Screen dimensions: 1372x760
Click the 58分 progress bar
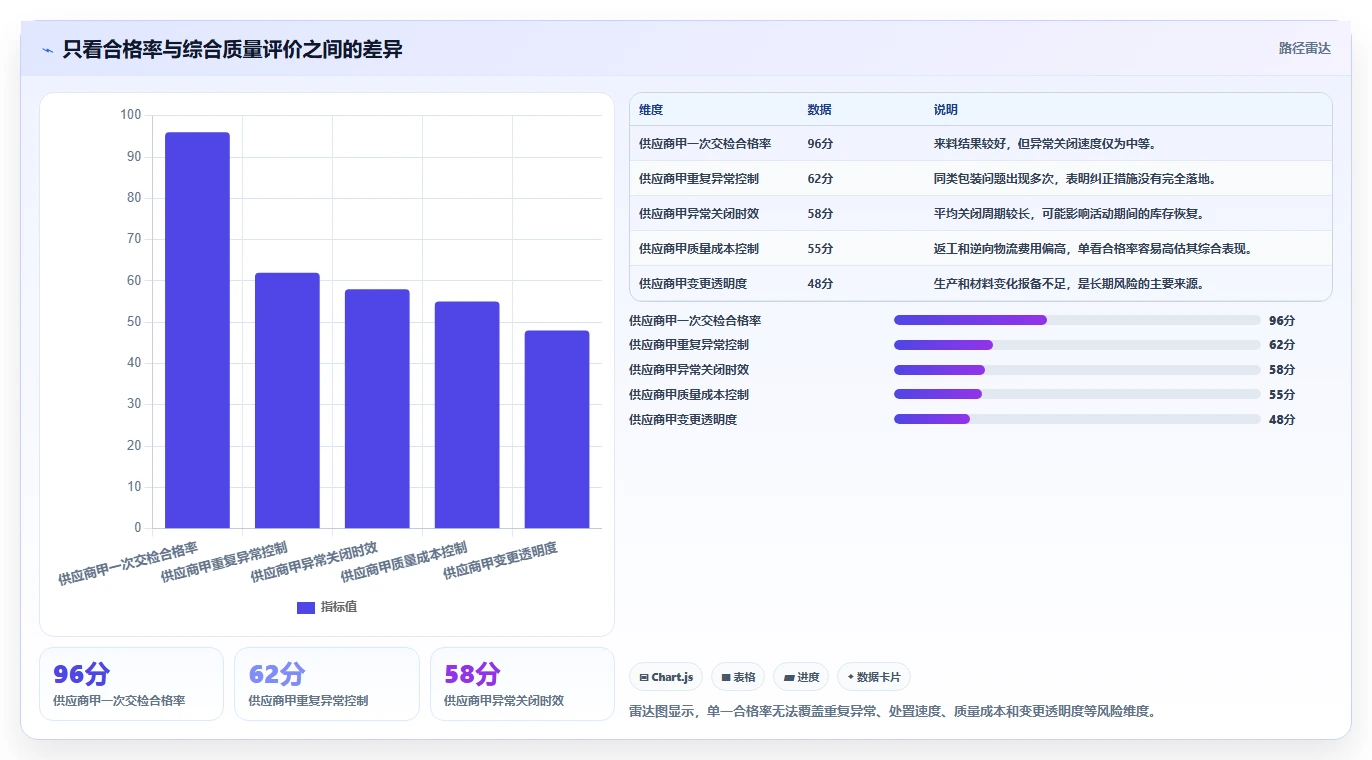point(1077,370)
